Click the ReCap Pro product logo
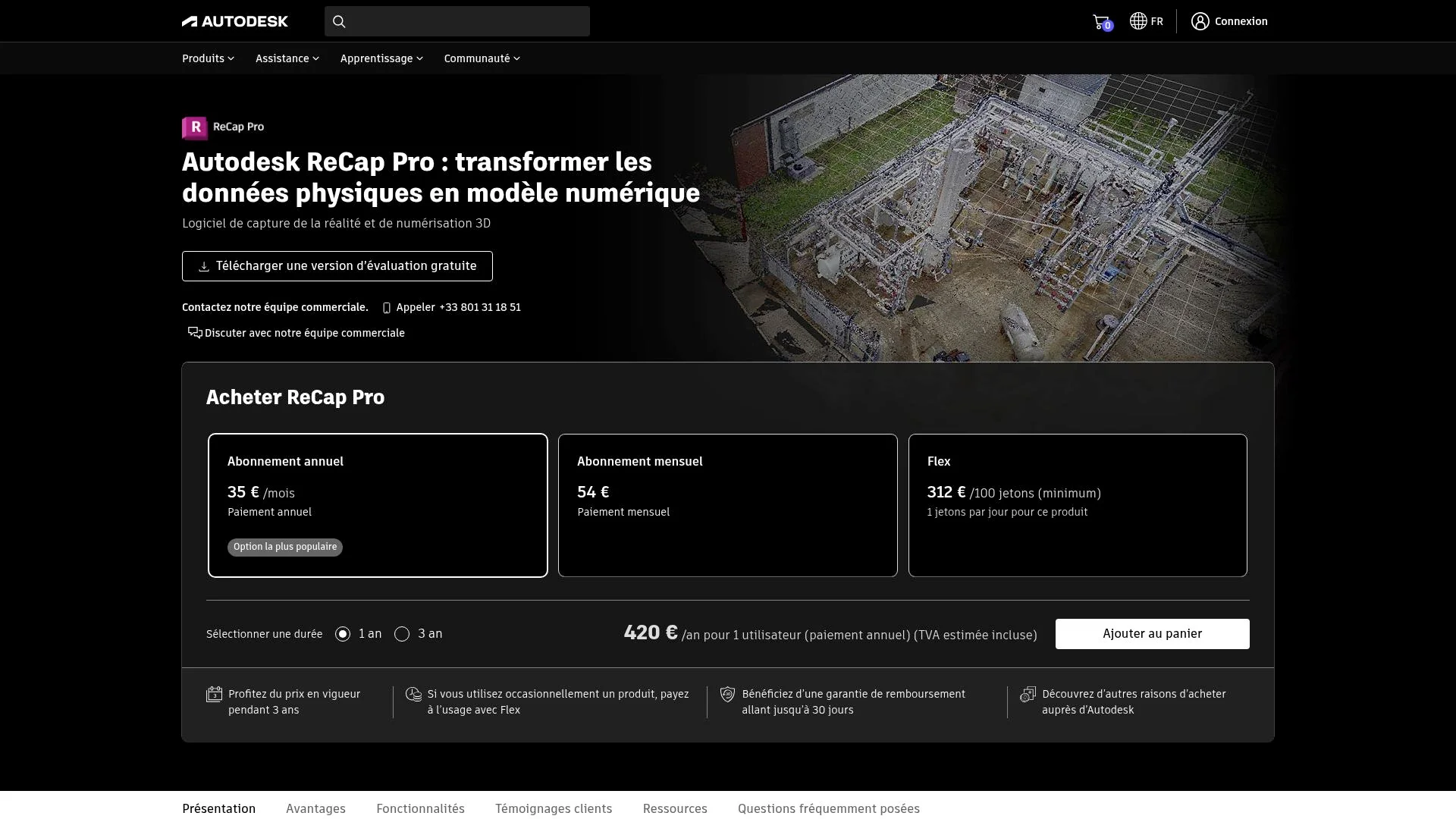The height and width of the screenshot is (819, 1456). pyautogui.click(x=195, y=127)
